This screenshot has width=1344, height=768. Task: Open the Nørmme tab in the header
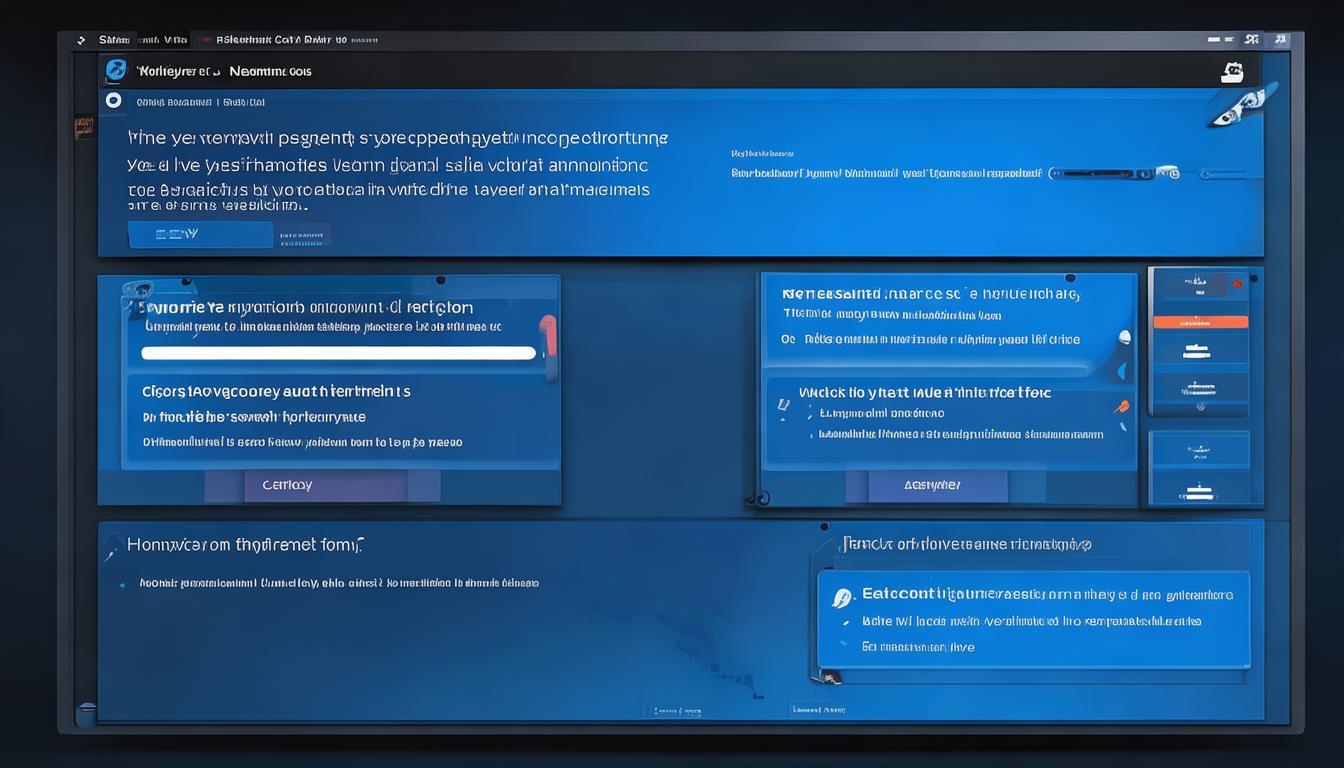click(x=270, y=71)
